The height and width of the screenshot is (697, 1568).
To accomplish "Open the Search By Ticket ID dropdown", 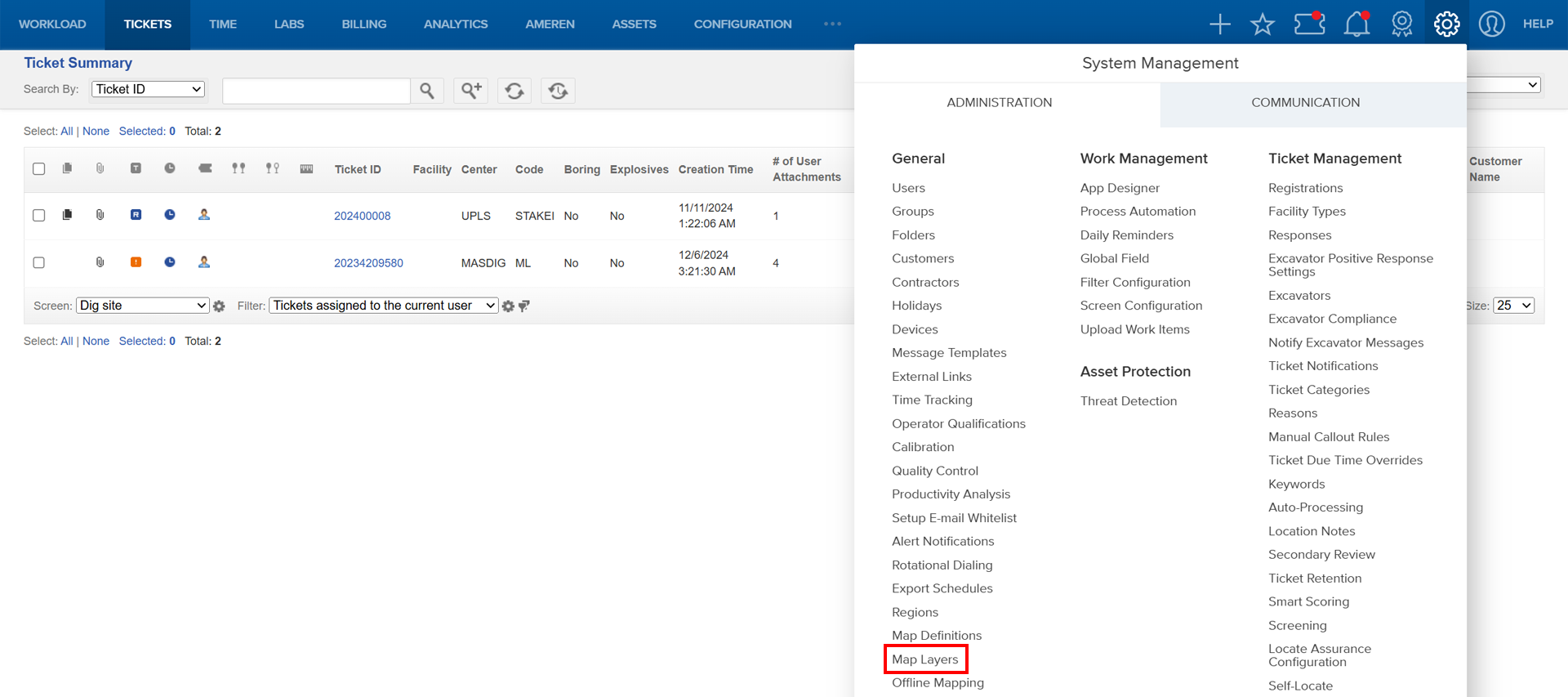I will click(x=148, y=89).
